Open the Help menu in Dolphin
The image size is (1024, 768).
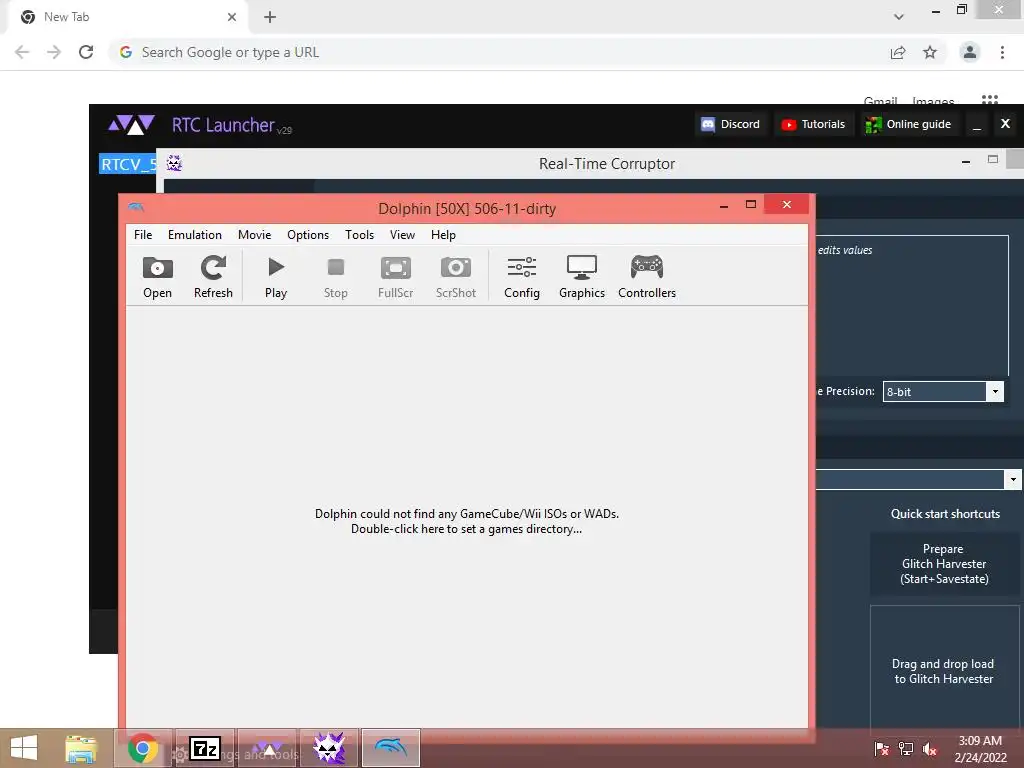[443, 234]
